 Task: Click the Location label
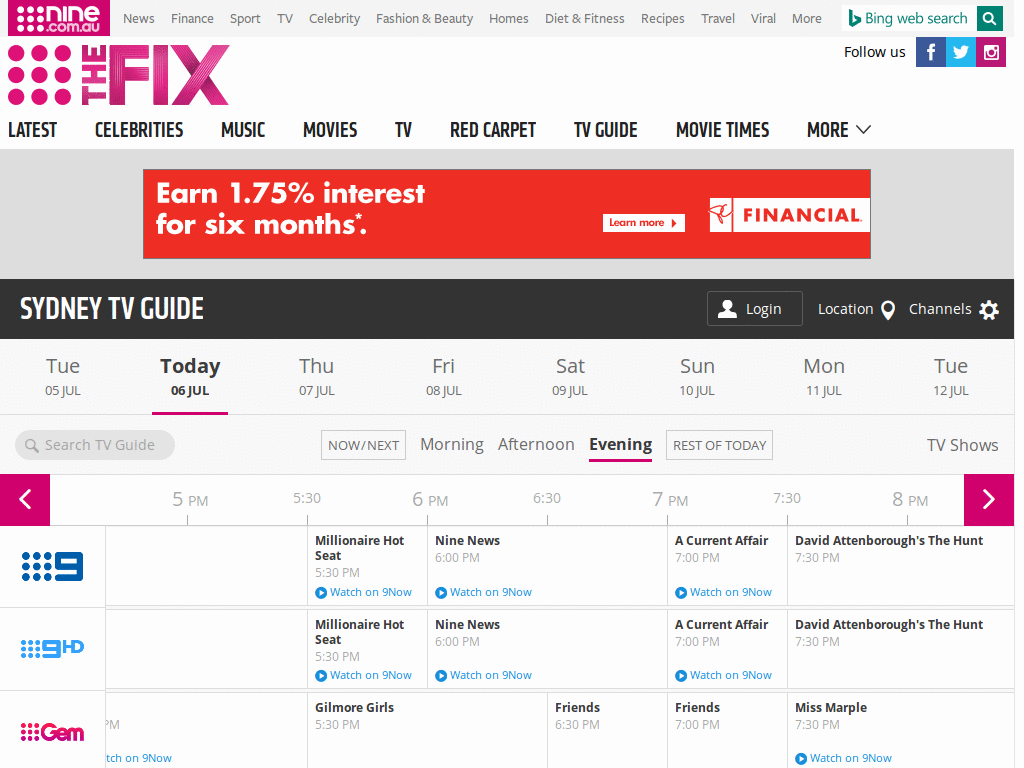pyautogui.click(x=845, y=309)
